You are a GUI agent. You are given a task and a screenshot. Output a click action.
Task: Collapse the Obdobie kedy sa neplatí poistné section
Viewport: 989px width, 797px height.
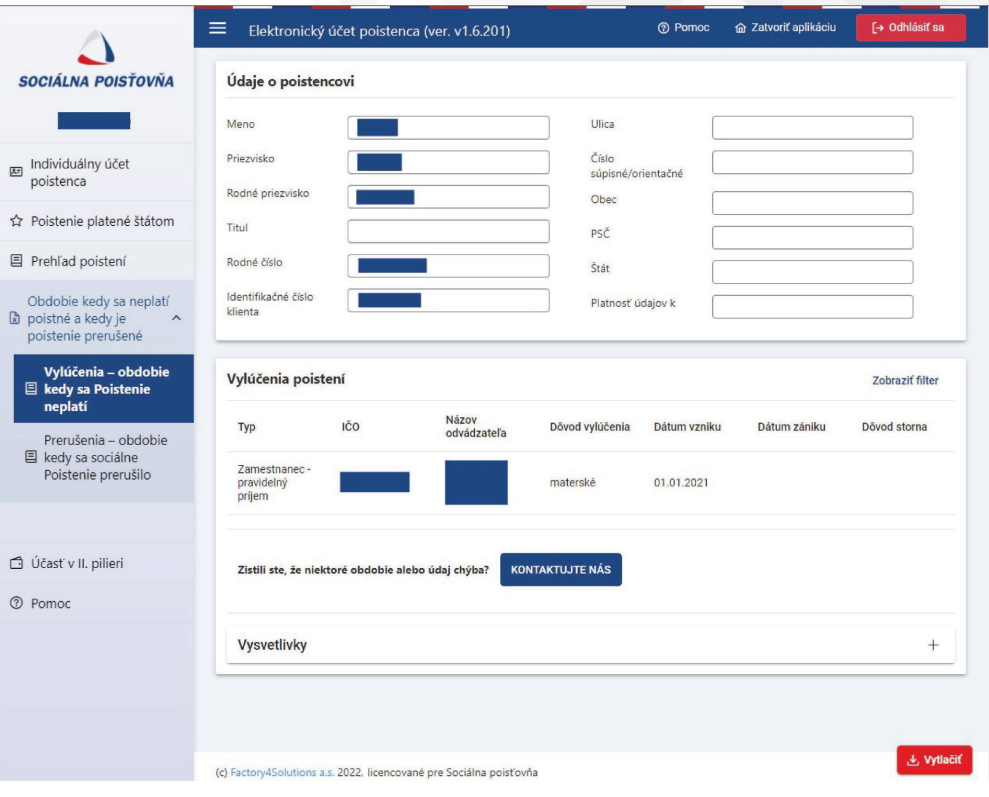(176, 318)
